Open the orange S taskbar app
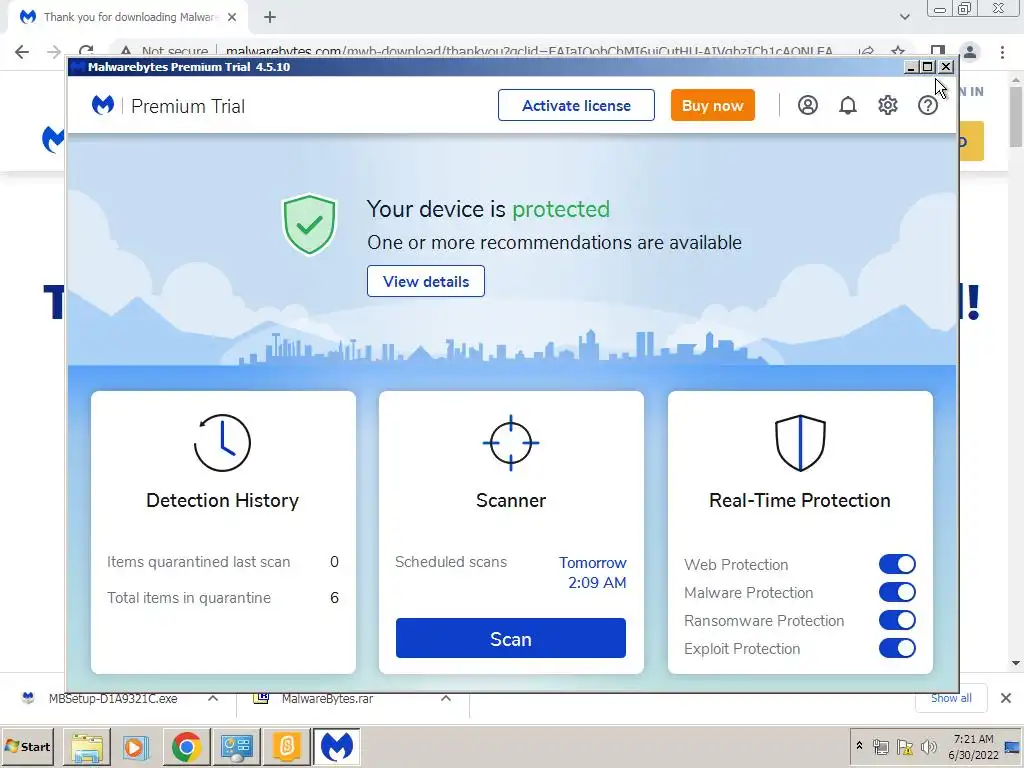Screen dimensions: 1024x768 tap(286, 746)
